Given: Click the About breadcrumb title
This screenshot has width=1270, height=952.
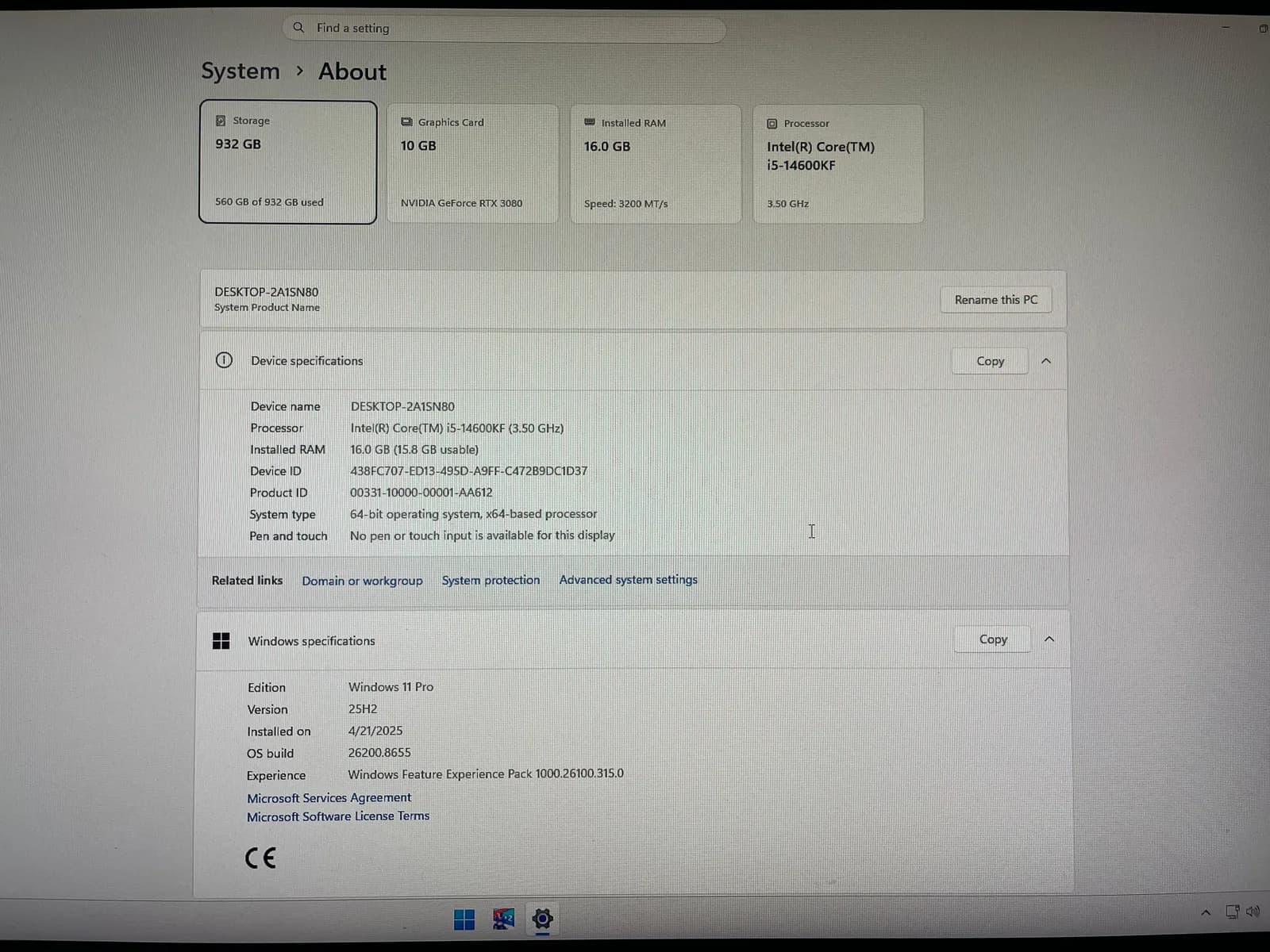Looking at the screenshot, I should coord(352,71).
